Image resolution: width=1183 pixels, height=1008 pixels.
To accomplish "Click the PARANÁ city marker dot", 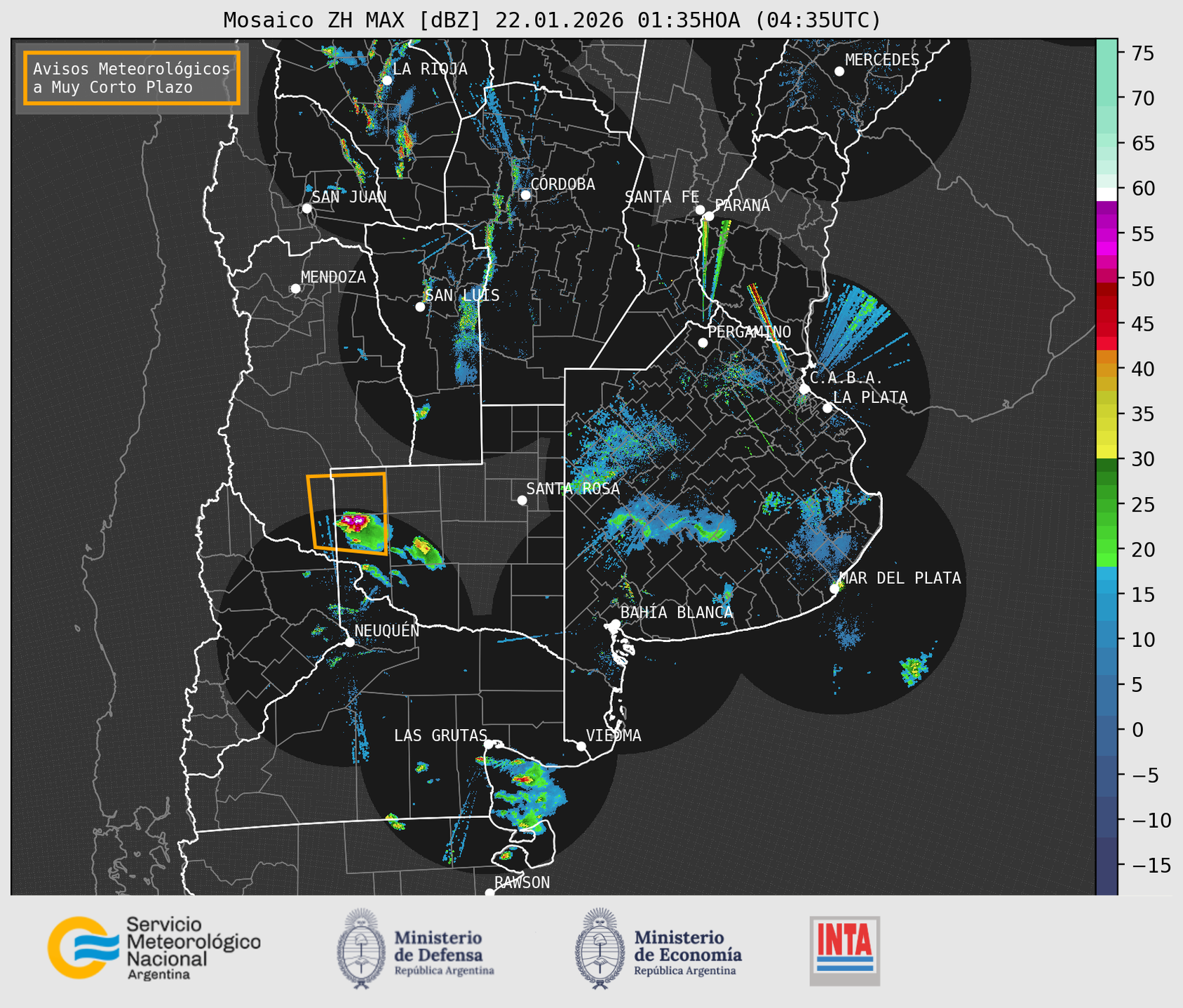I will click(x=709, y=216).
